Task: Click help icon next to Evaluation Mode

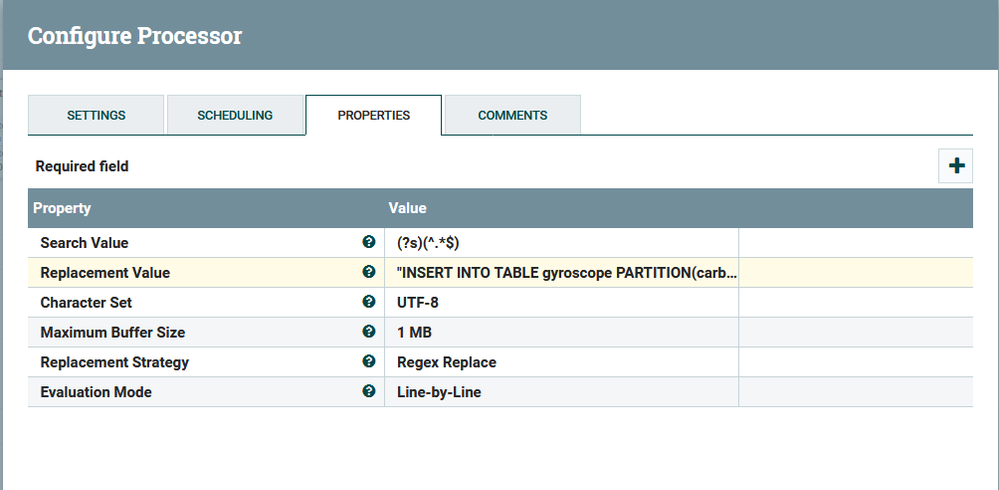Action: point(369,392)
